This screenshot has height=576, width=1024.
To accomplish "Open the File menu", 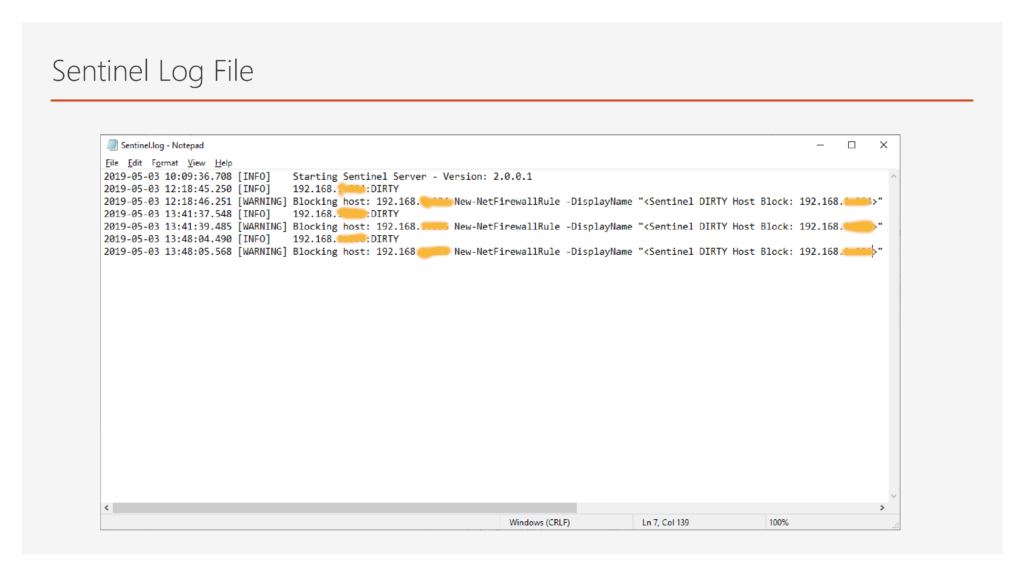I will pyautogui.click(x=112, y=163).
